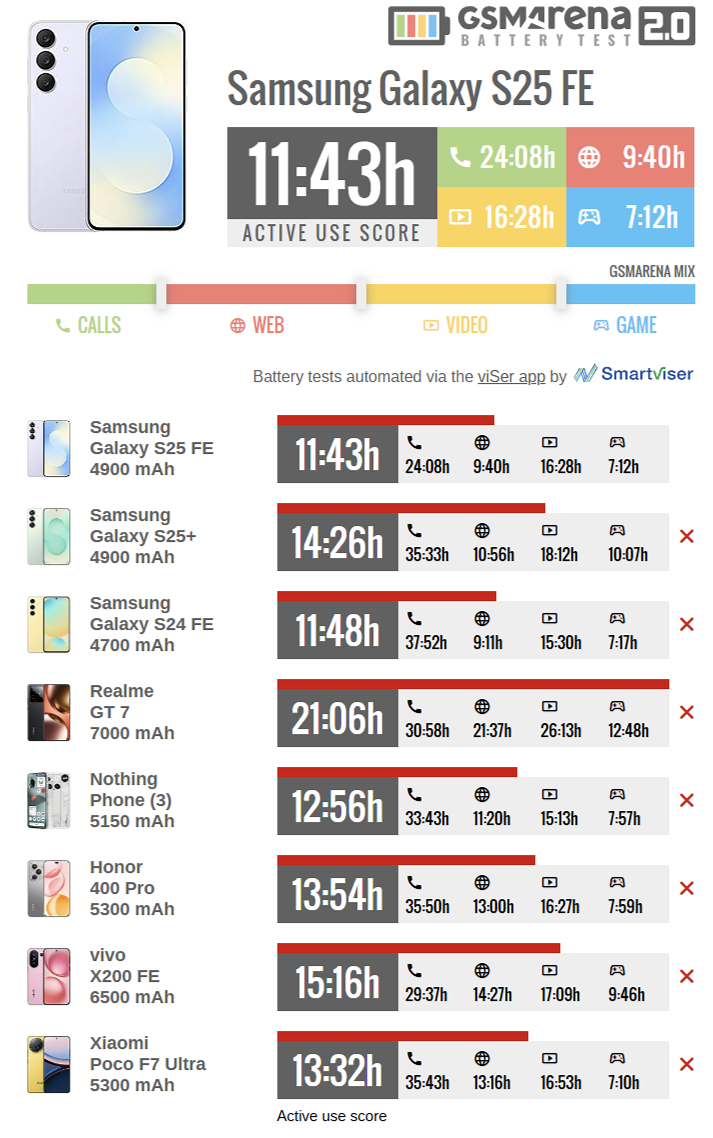
Task: Click slider handle between Web and Video
Action: pos(362,293)
